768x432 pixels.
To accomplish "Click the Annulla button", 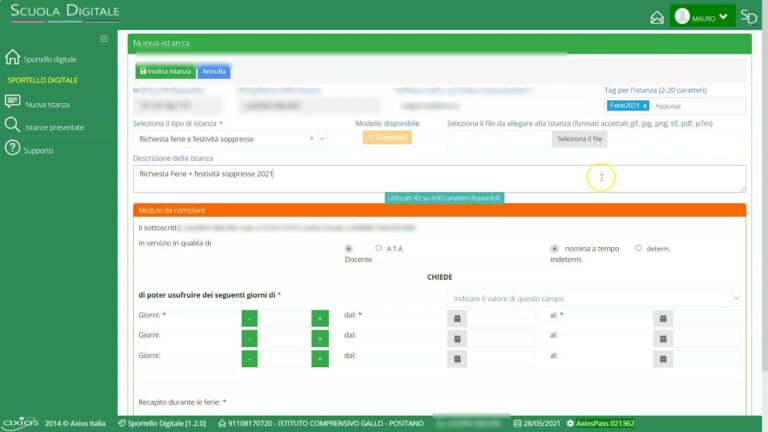I will tap(214, 72).
